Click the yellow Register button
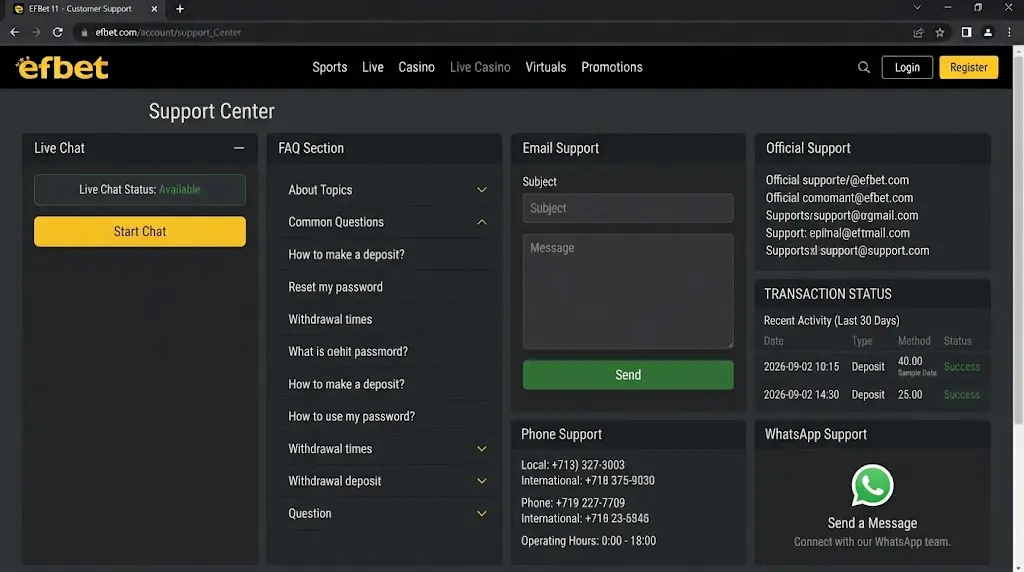 coord(968,67)
